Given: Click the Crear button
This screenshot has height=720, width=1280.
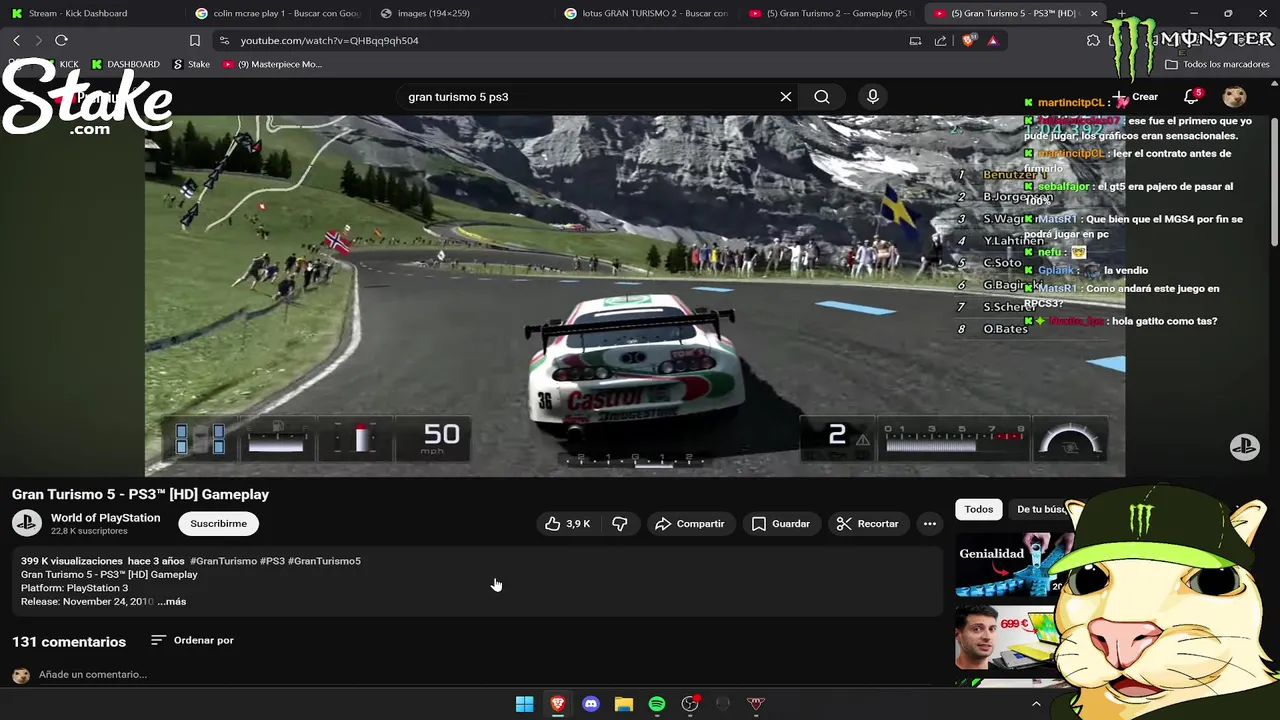Looking at the screenshot, I should 1136,97.
